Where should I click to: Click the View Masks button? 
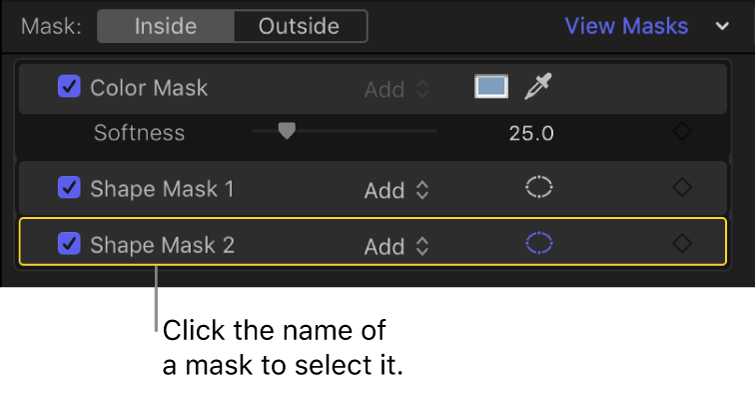(x=626, y=26)
